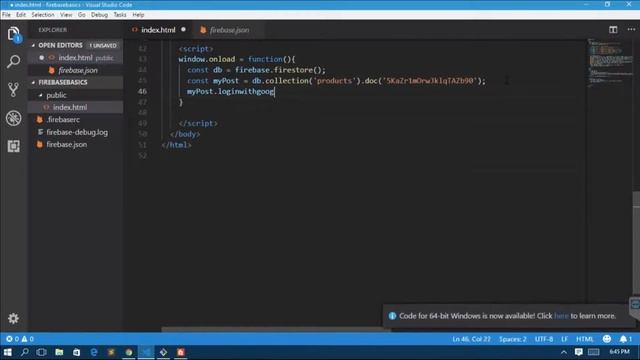Switch to the firebase.json editor tab
This screenshot has height=360, width=640.
tap(229, 30)
